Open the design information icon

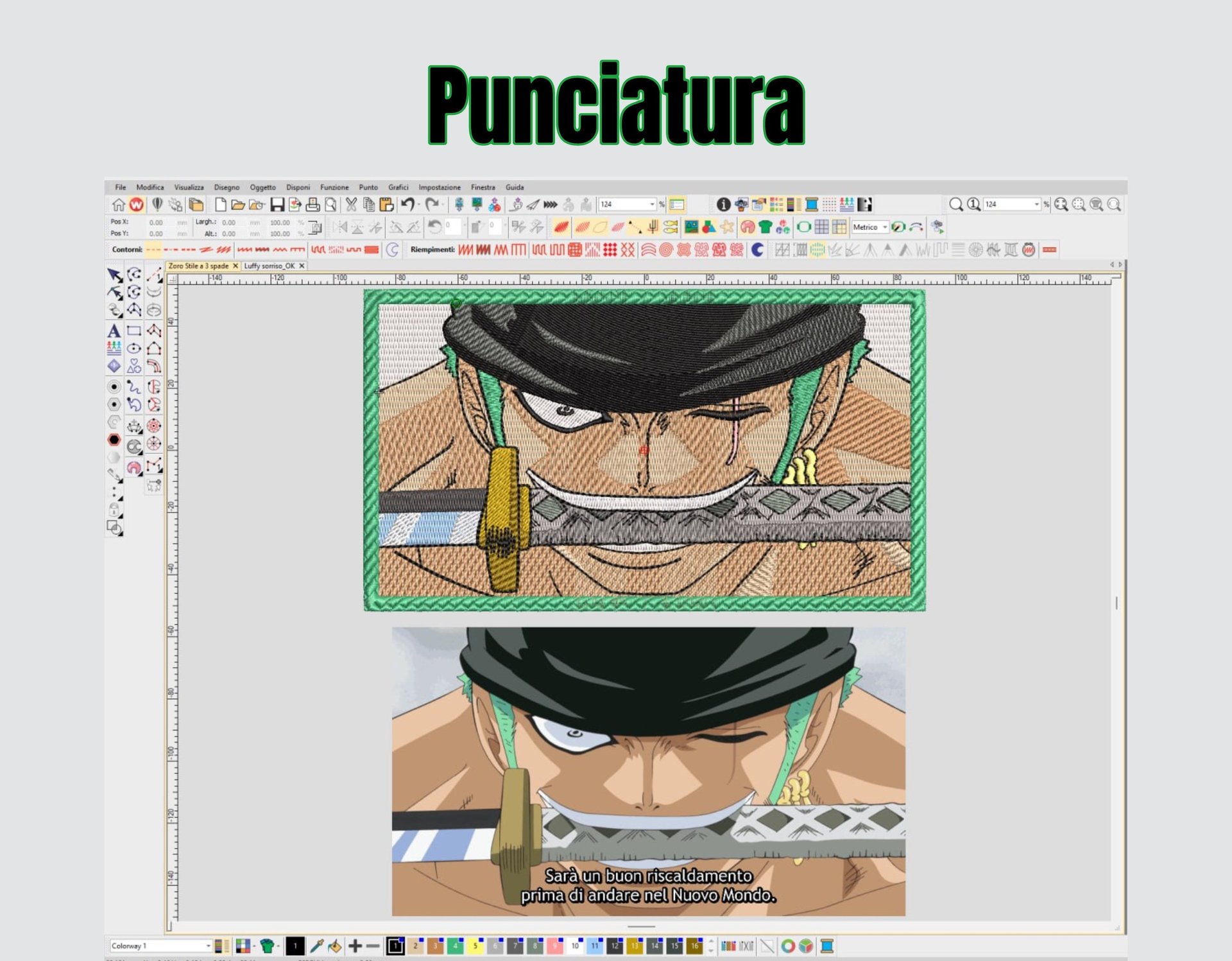click(723, 205)
